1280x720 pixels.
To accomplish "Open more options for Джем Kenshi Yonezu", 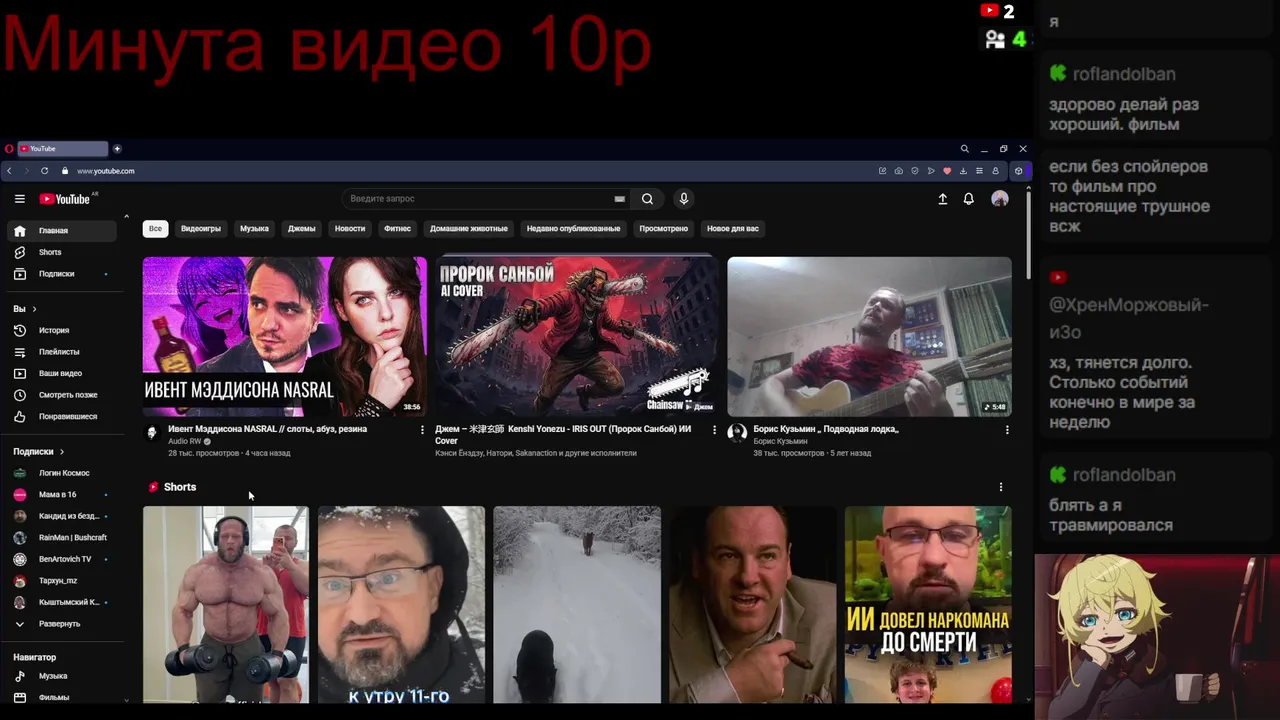I will (x=714, y=430).
